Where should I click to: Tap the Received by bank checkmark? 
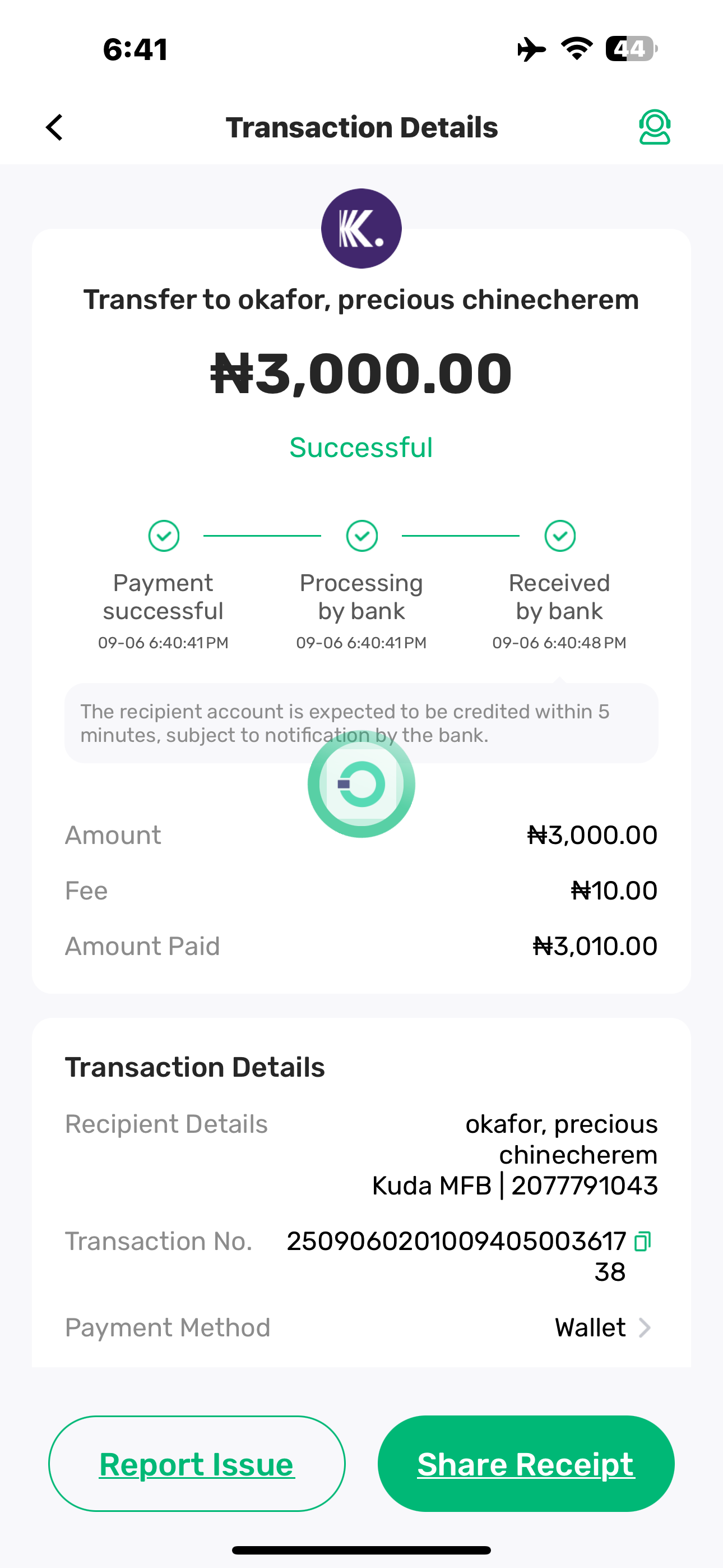tap(560, 536)
